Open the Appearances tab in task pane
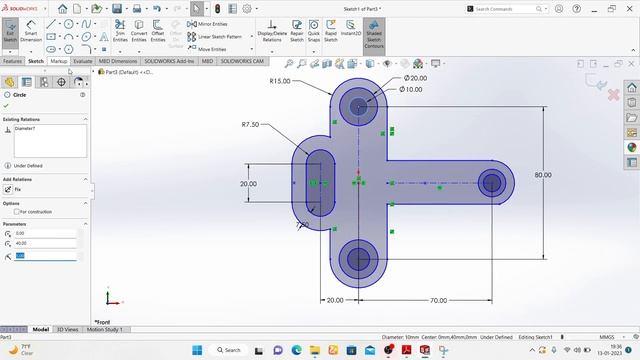640x360 pixels. click(x=631, y=147)
